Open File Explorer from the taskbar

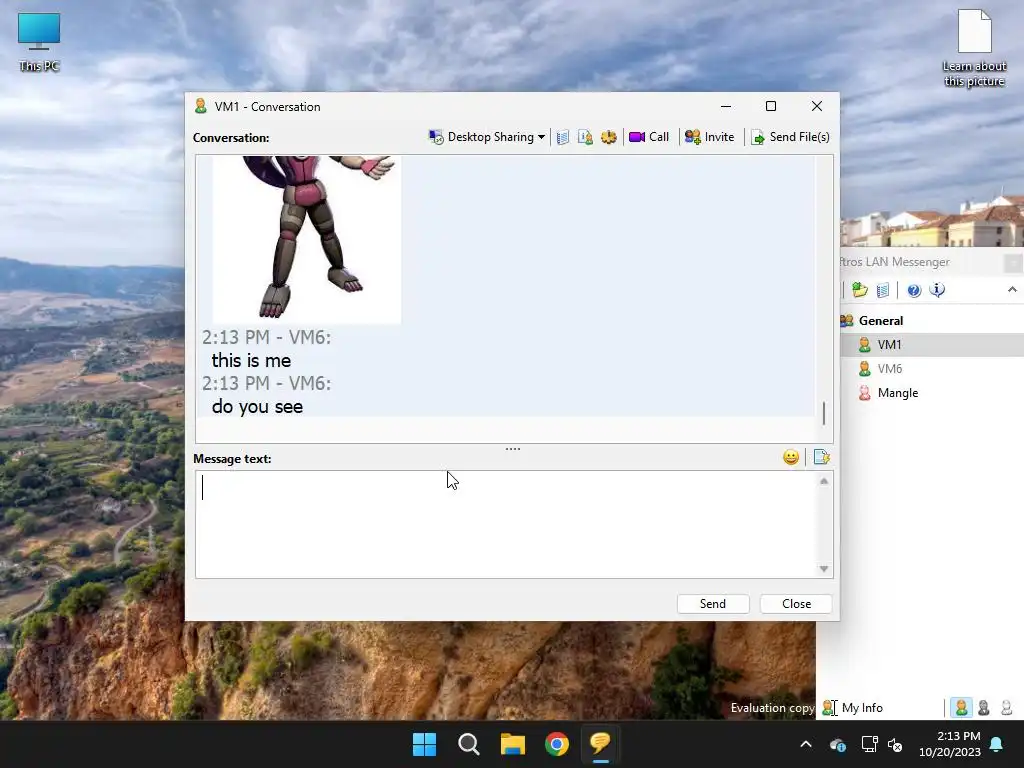point(513,744)
